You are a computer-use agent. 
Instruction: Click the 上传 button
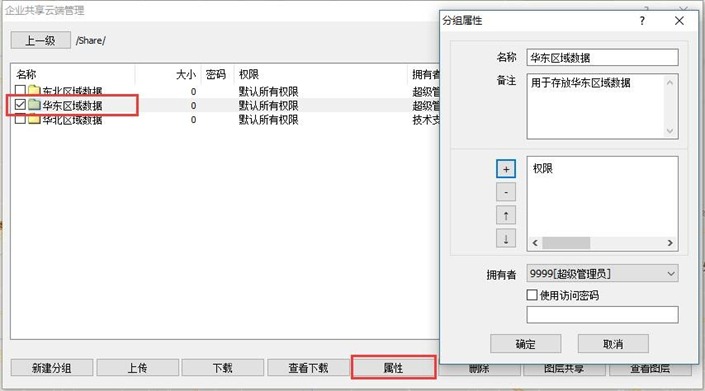point(137,368)
